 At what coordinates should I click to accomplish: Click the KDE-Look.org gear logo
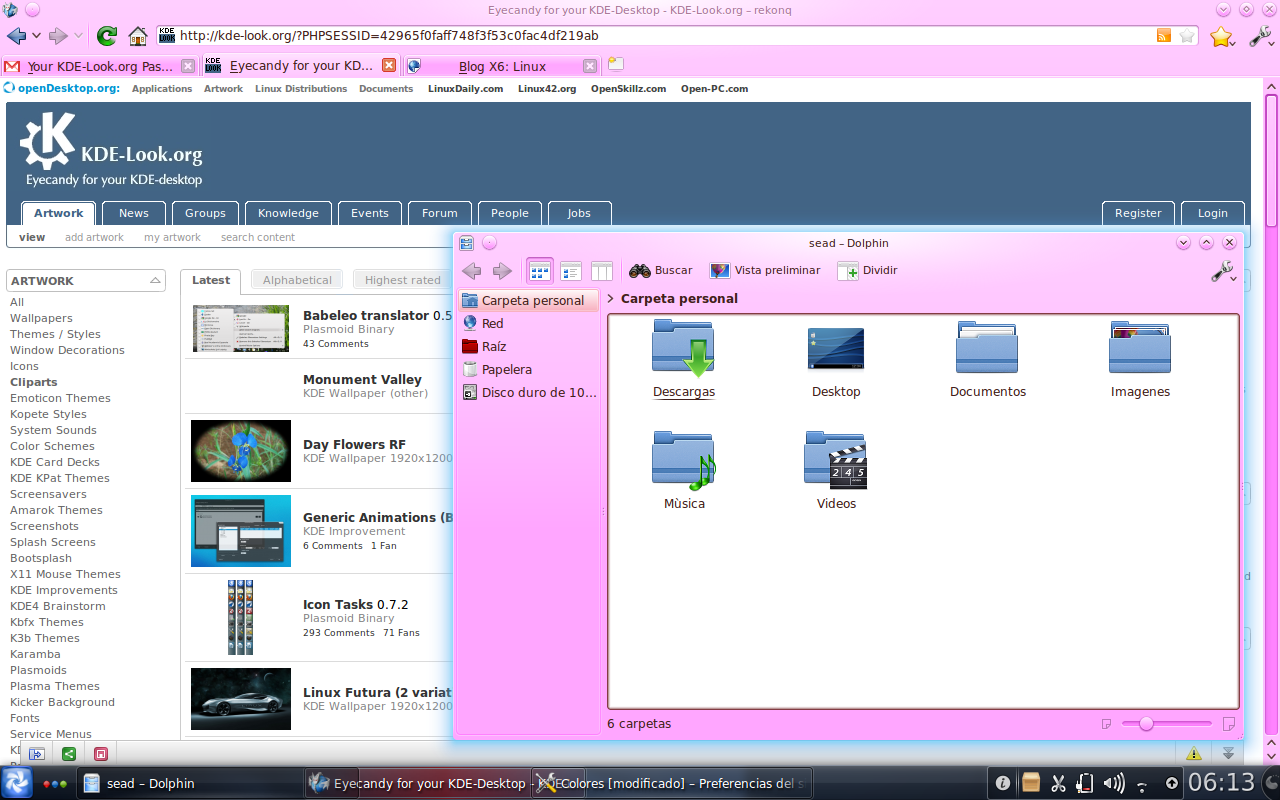point(47,141)
